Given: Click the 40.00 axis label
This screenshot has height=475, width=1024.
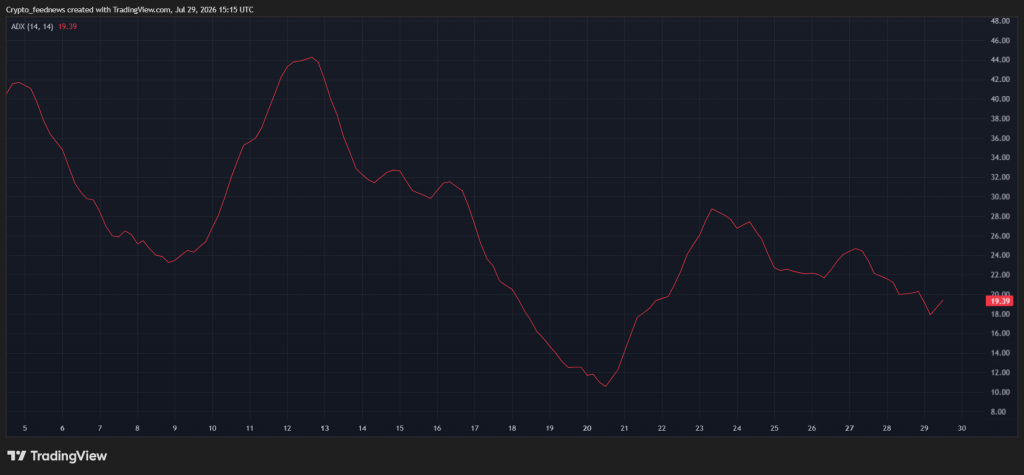Looking at the screenshot, I should [x=1001, y=99].
